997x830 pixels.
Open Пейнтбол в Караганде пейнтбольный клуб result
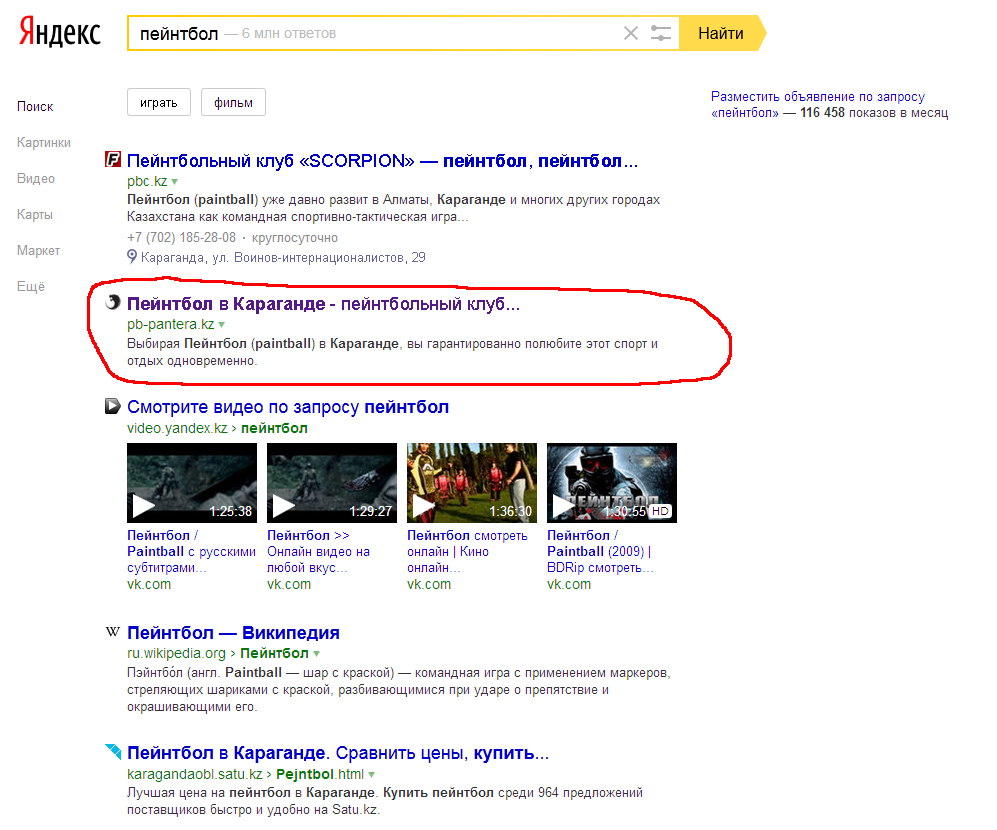[323, 304]
